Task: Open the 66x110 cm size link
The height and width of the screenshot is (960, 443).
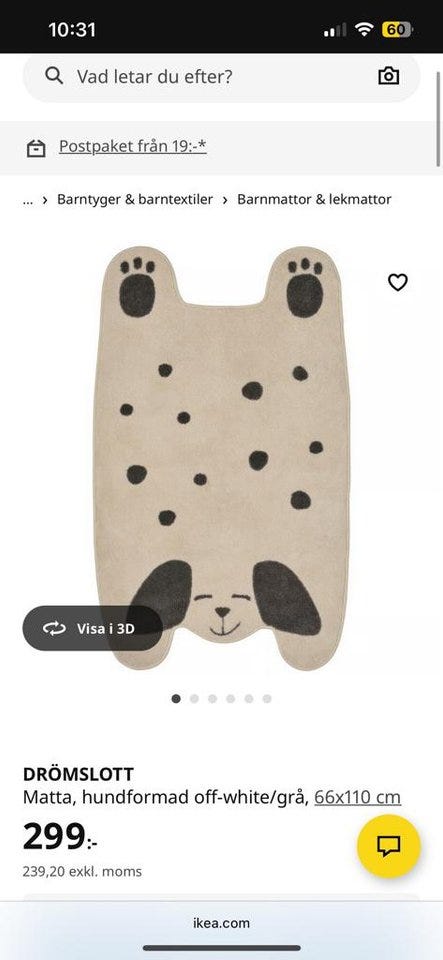Action: 358,797
